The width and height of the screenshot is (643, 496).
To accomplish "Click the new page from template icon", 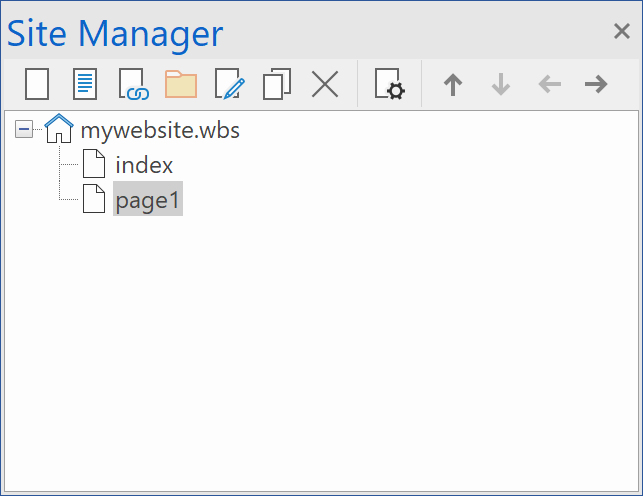I will pos(84,84).
